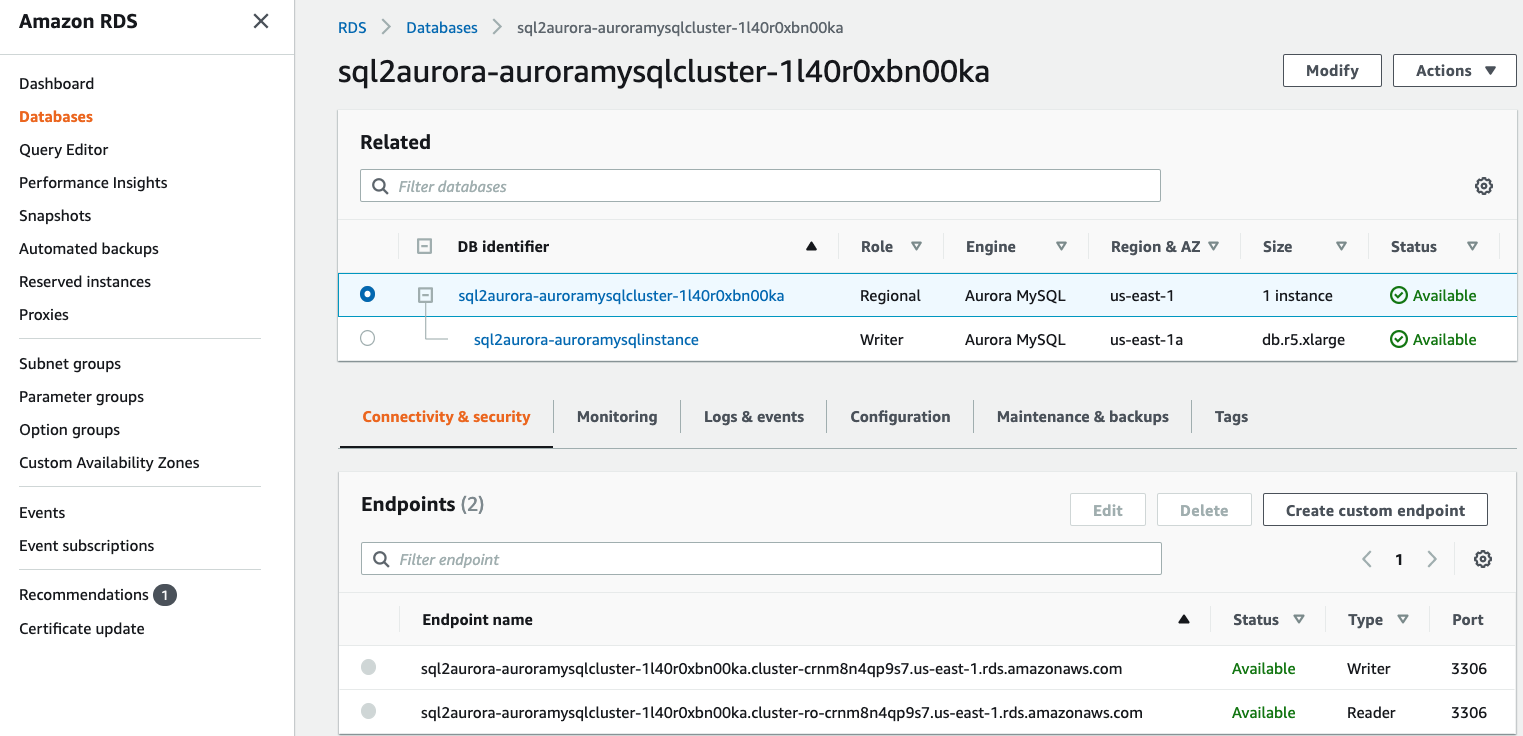The width and height of the screenshot is (1523, 736).
Task: Open Snapshots in sidebar
Action: click(55, 216)
